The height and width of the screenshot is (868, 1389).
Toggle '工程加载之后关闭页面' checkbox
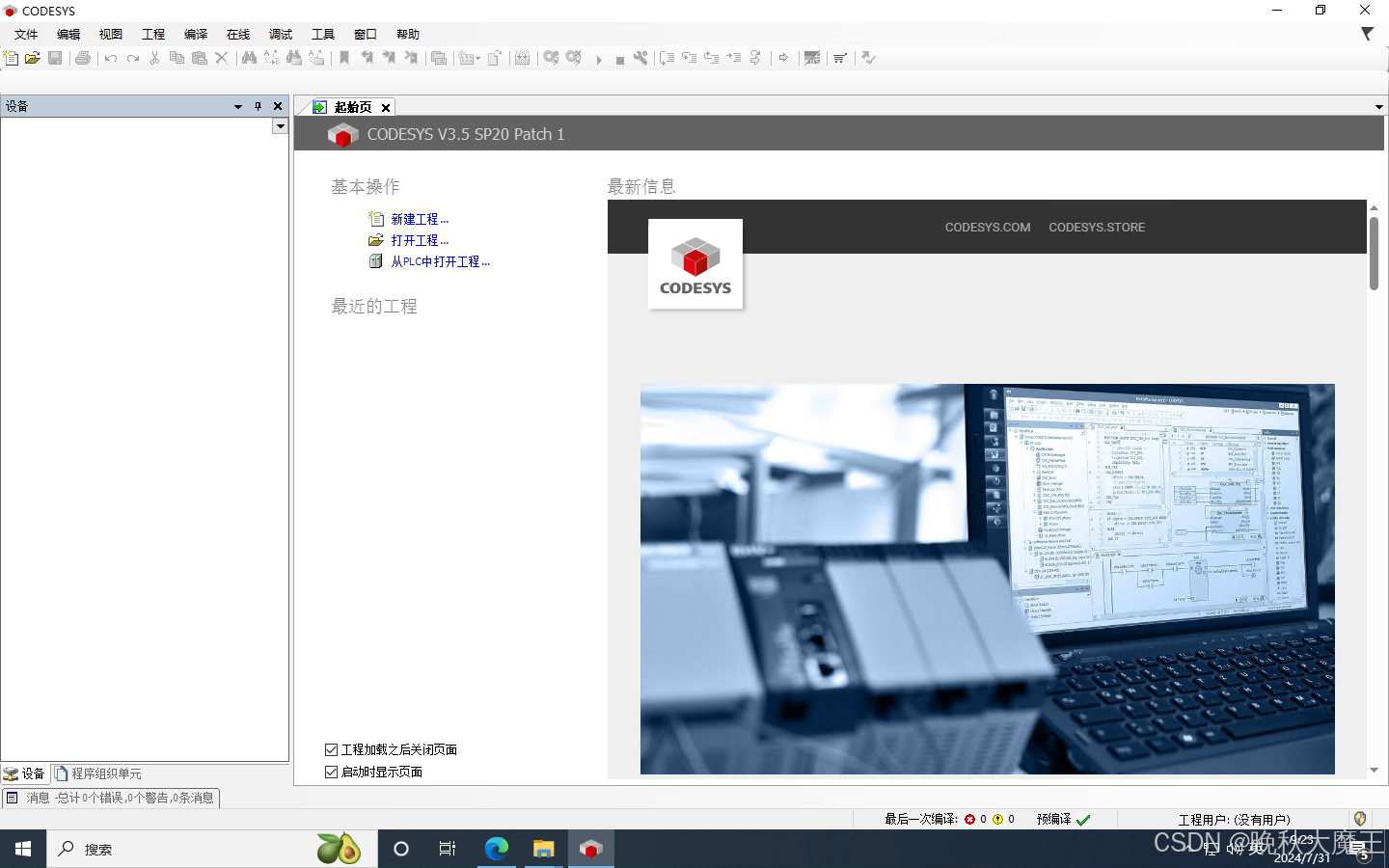click(x=331, y=749)
